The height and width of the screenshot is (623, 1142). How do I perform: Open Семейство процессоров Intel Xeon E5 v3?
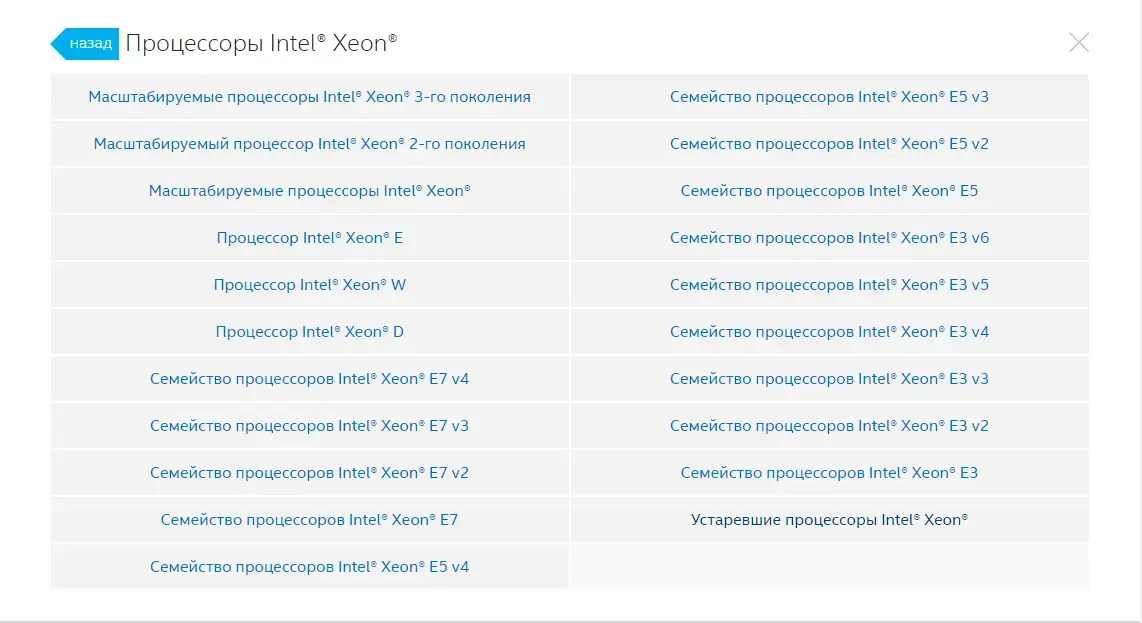830,97
